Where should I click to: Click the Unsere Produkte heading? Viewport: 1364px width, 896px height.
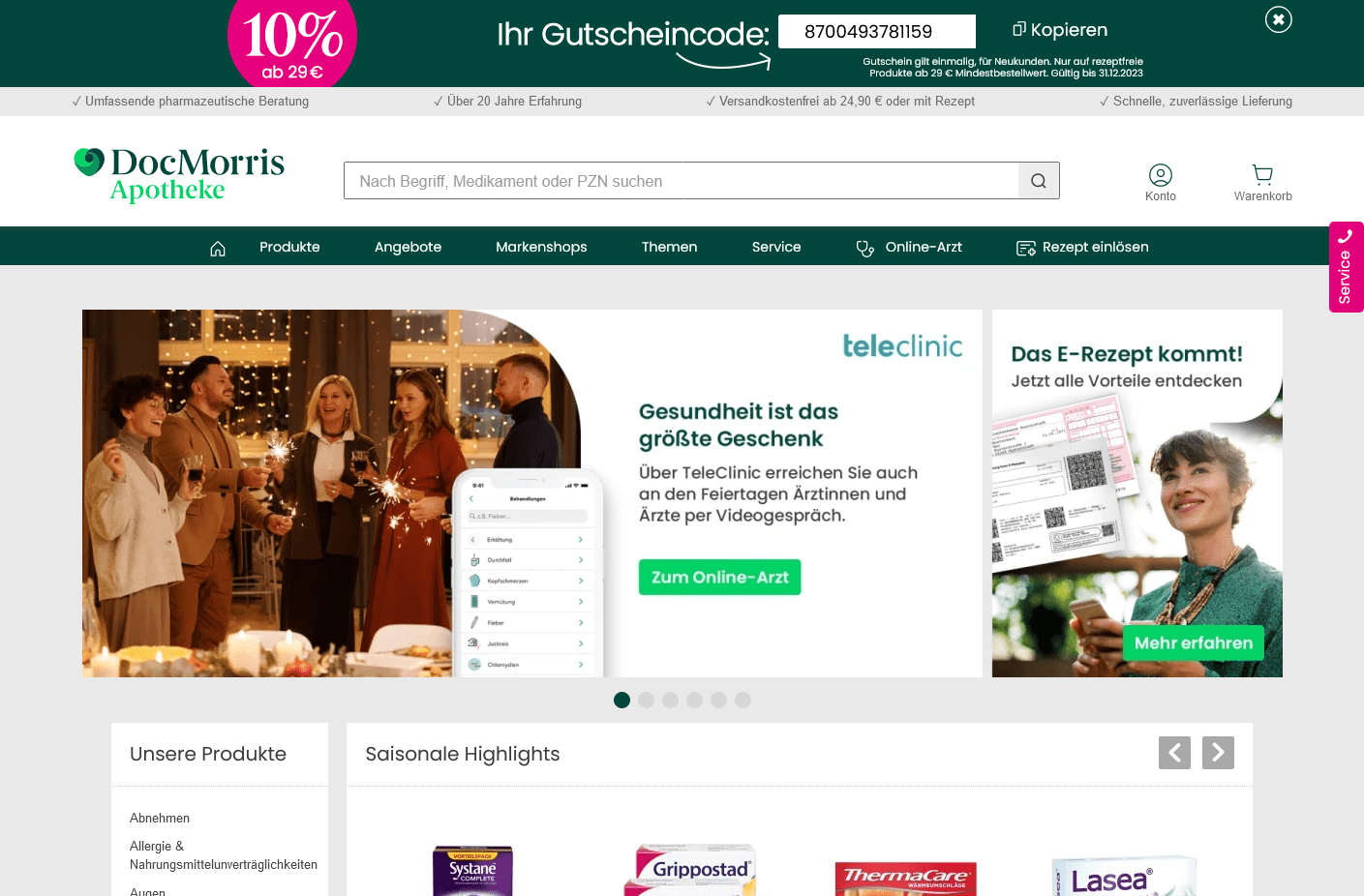pyautogui.click(x=208, y=754)
